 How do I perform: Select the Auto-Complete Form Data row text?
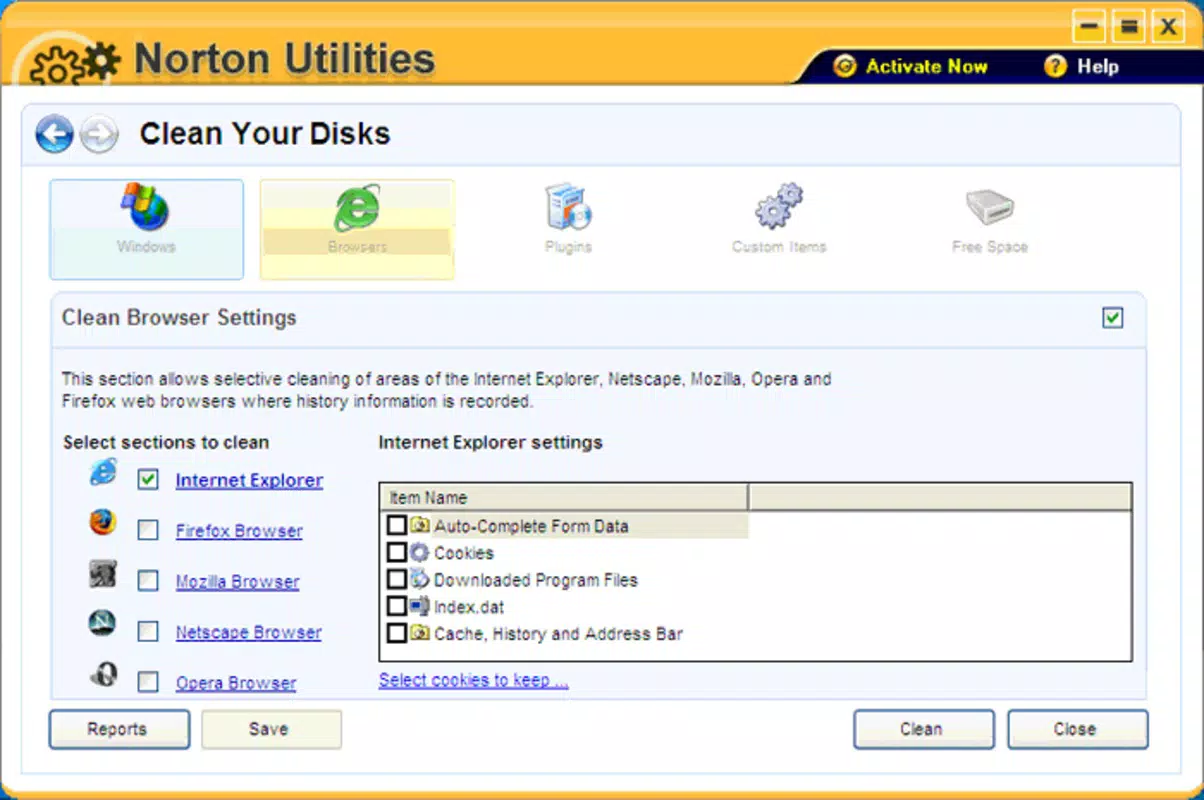531,526
